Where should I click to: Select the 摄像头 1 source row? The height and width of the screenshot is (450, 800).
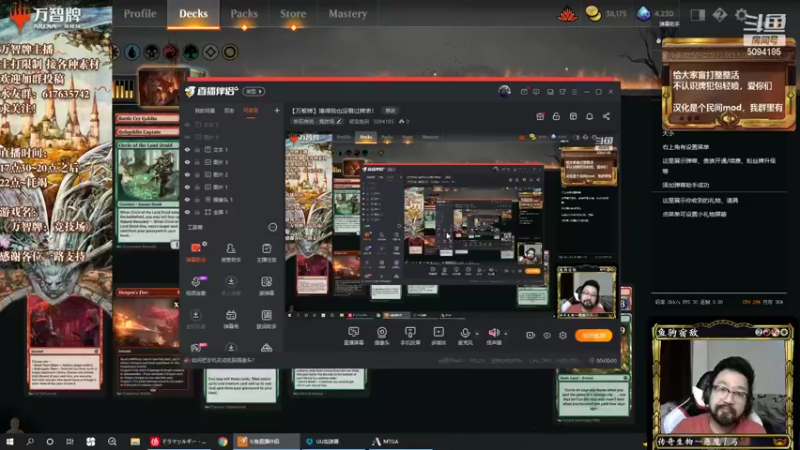232,200
